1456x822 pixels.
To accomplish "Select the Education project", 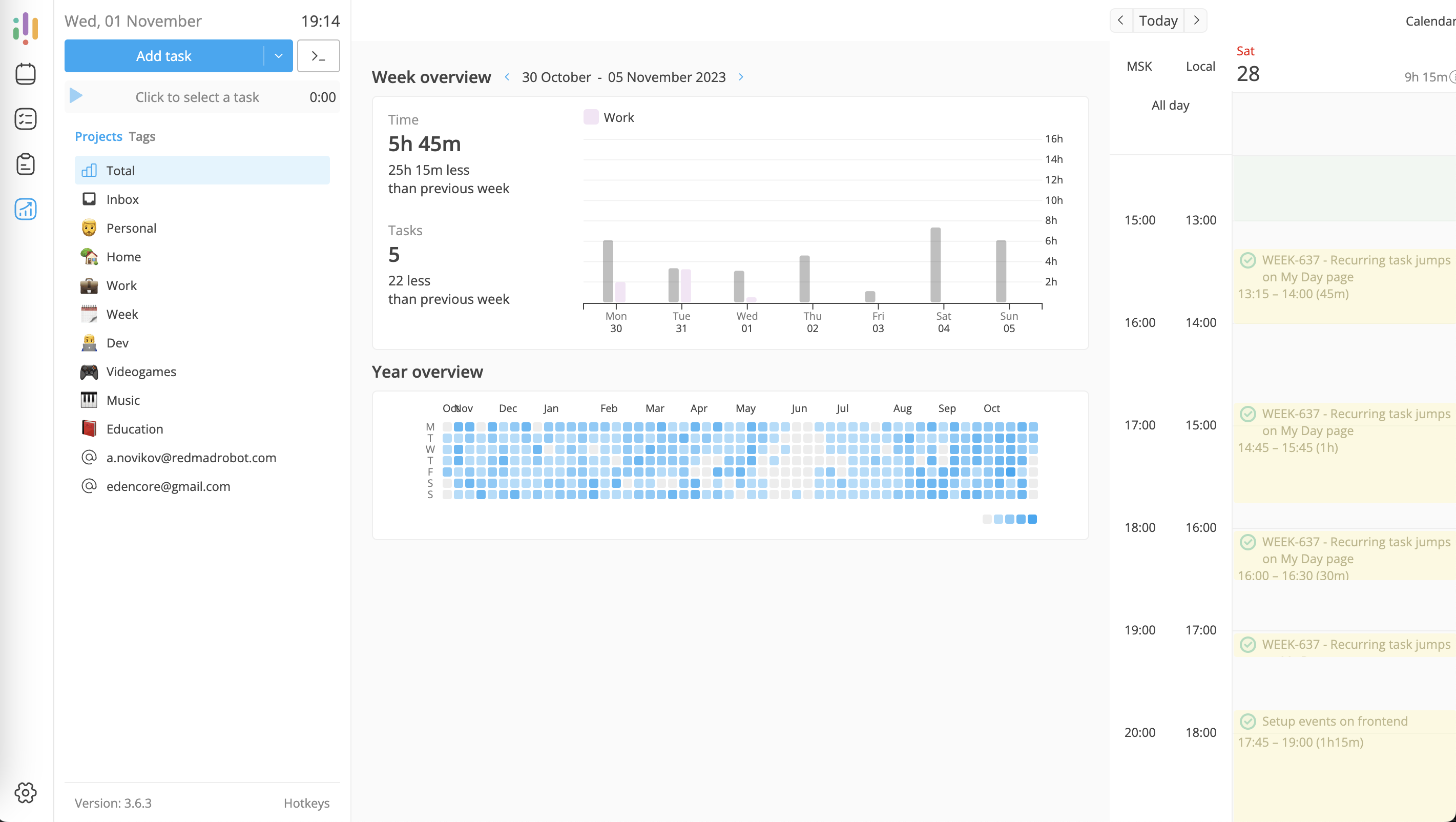I will [x=202, y=428].
